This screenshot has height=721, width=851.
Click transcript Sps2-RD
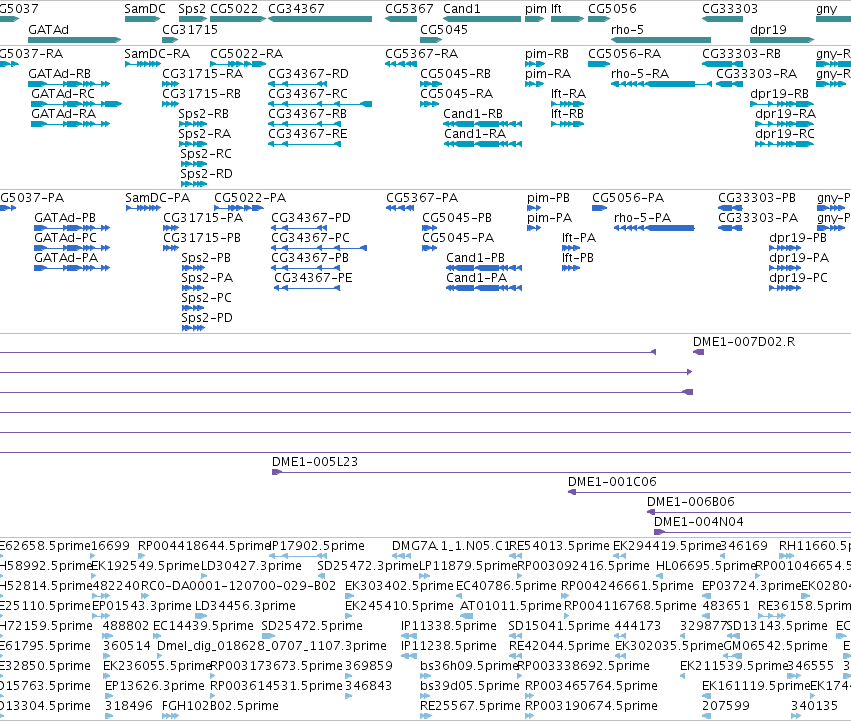194,184
